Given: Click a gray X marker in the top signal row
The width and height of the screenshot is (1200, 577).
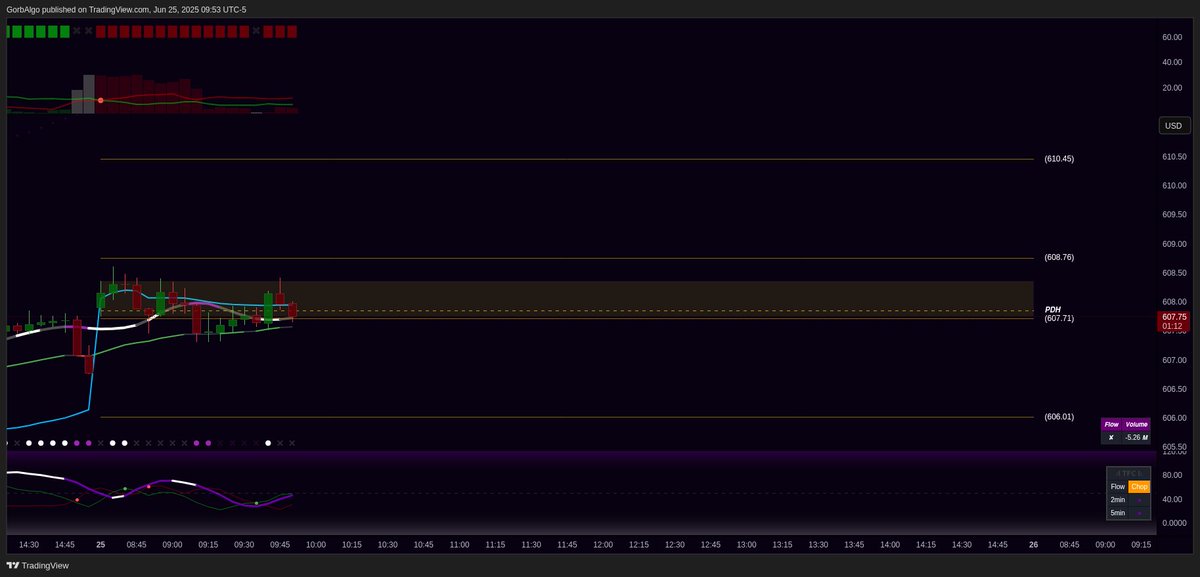Looking at the screenshot, I should coord(78,31).
